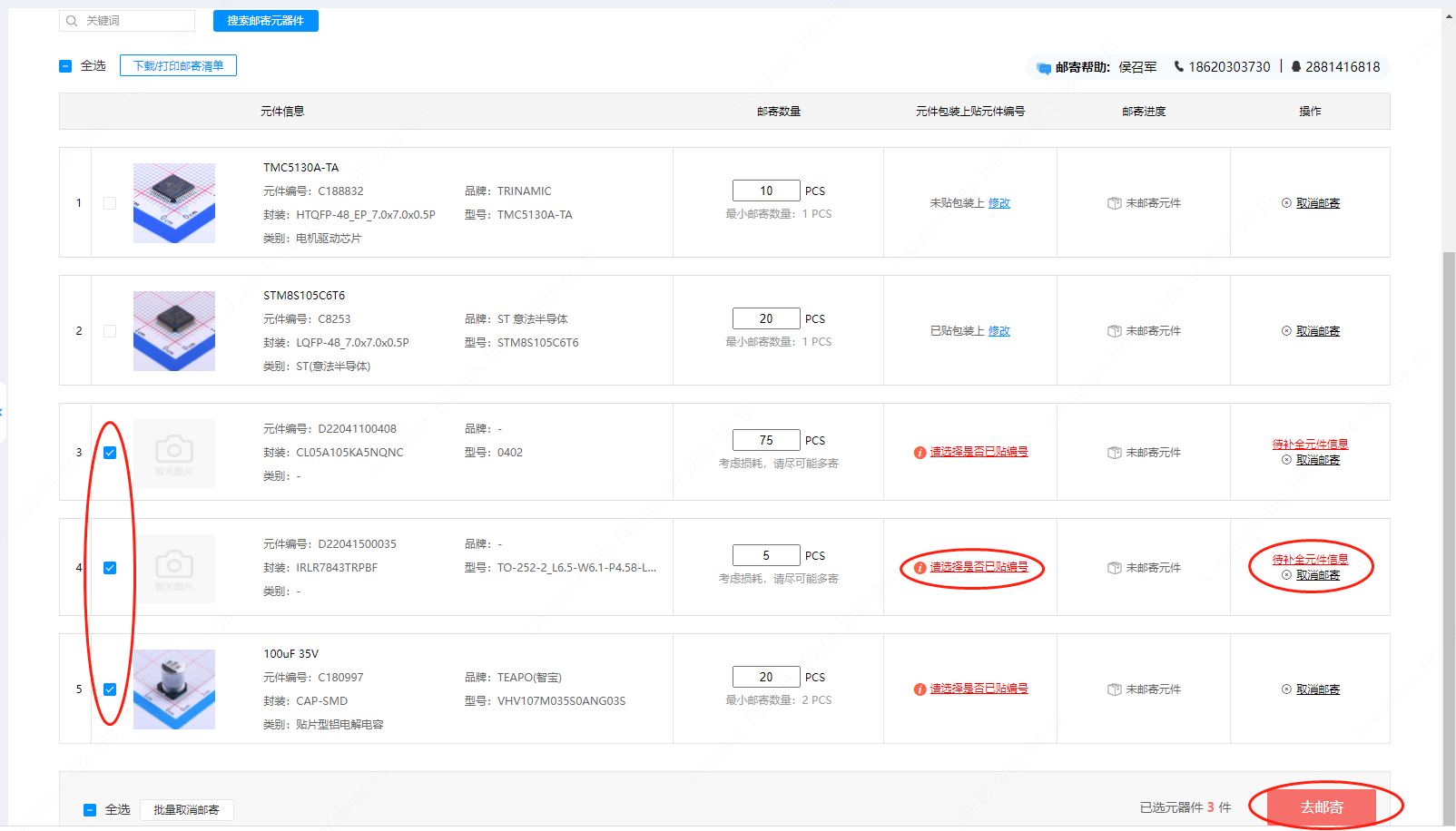The image size is (1456, 831).
Task: Click the package icon in row 2 邮寄进度
Action: click(x=1114, y=331)
